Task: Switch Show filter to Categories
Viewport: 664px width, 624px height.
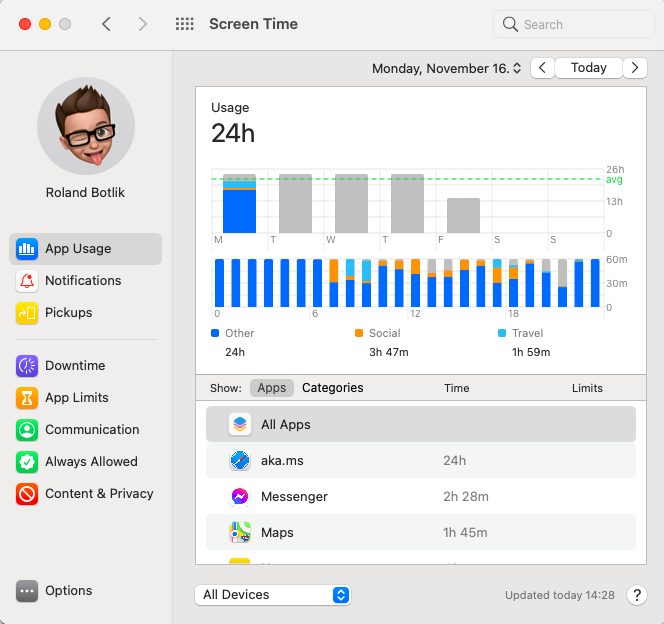Action: [332, 388]
